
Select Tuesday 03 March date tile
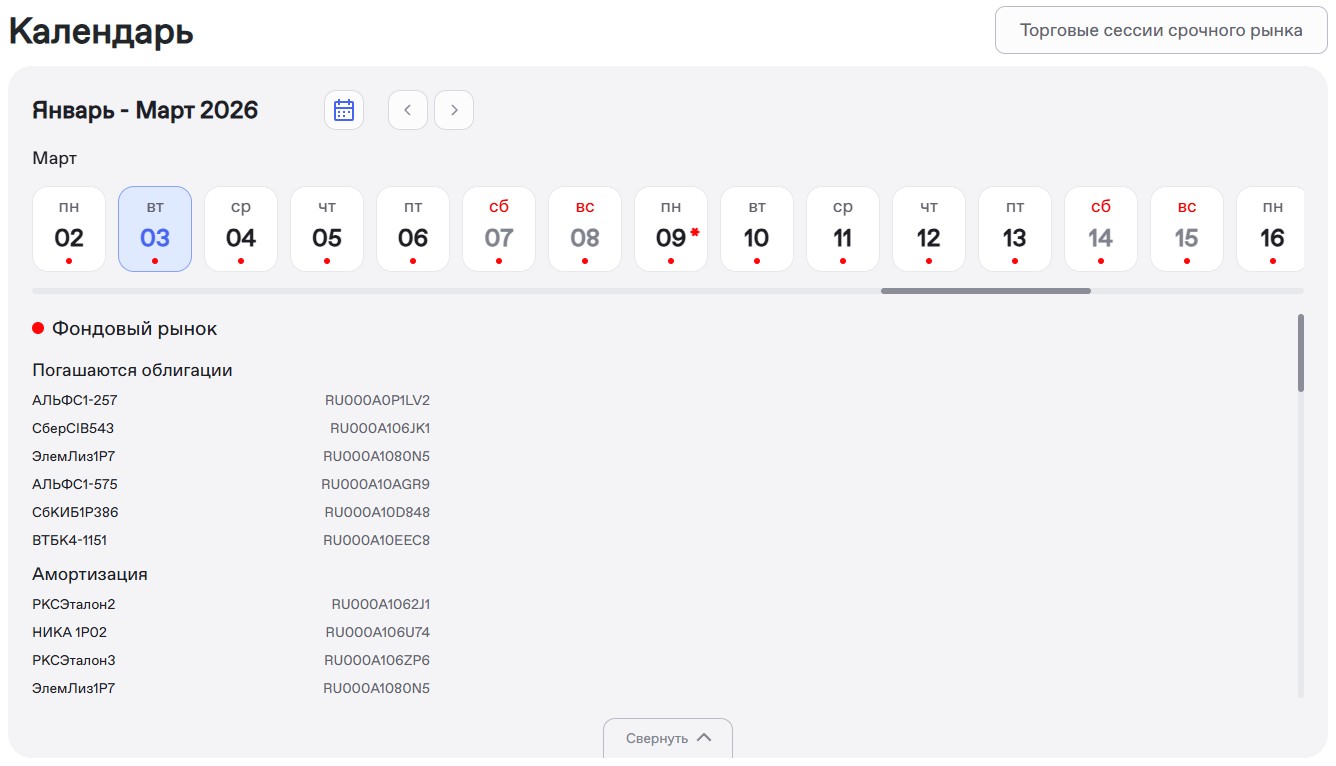tap(155, 229)
